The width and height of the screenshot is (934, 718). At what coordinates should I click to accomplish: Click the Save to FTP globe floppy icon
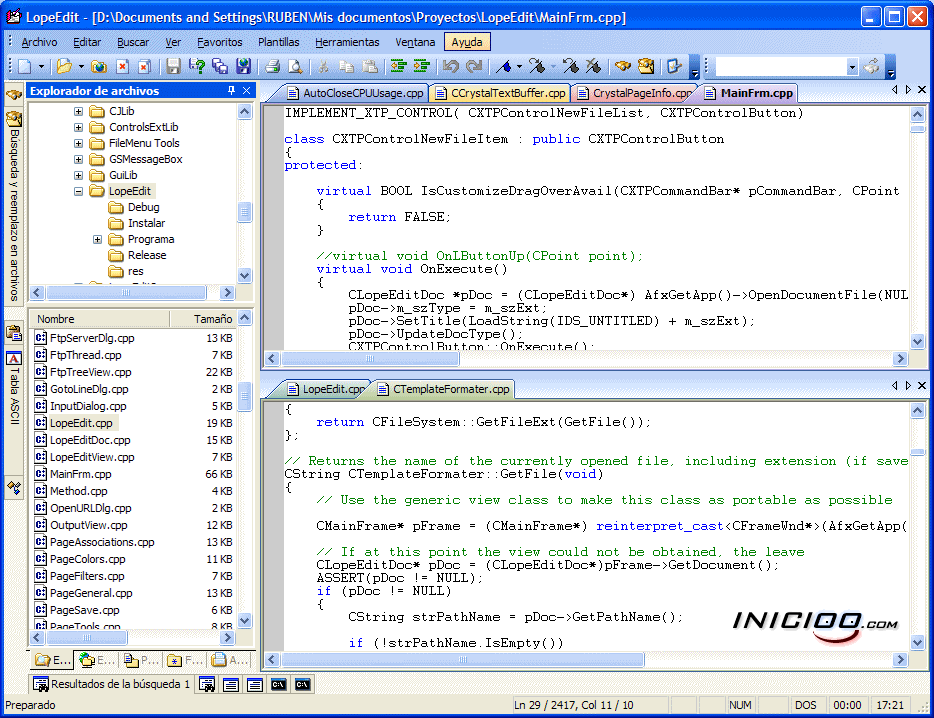click(x=243, y=66)
